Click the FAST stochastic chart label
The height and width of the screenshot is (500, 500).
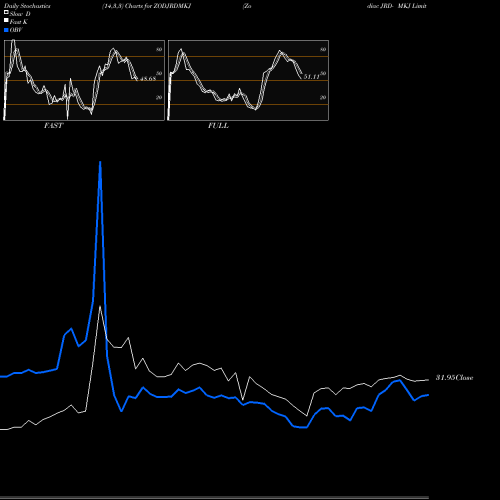point(53,126)
